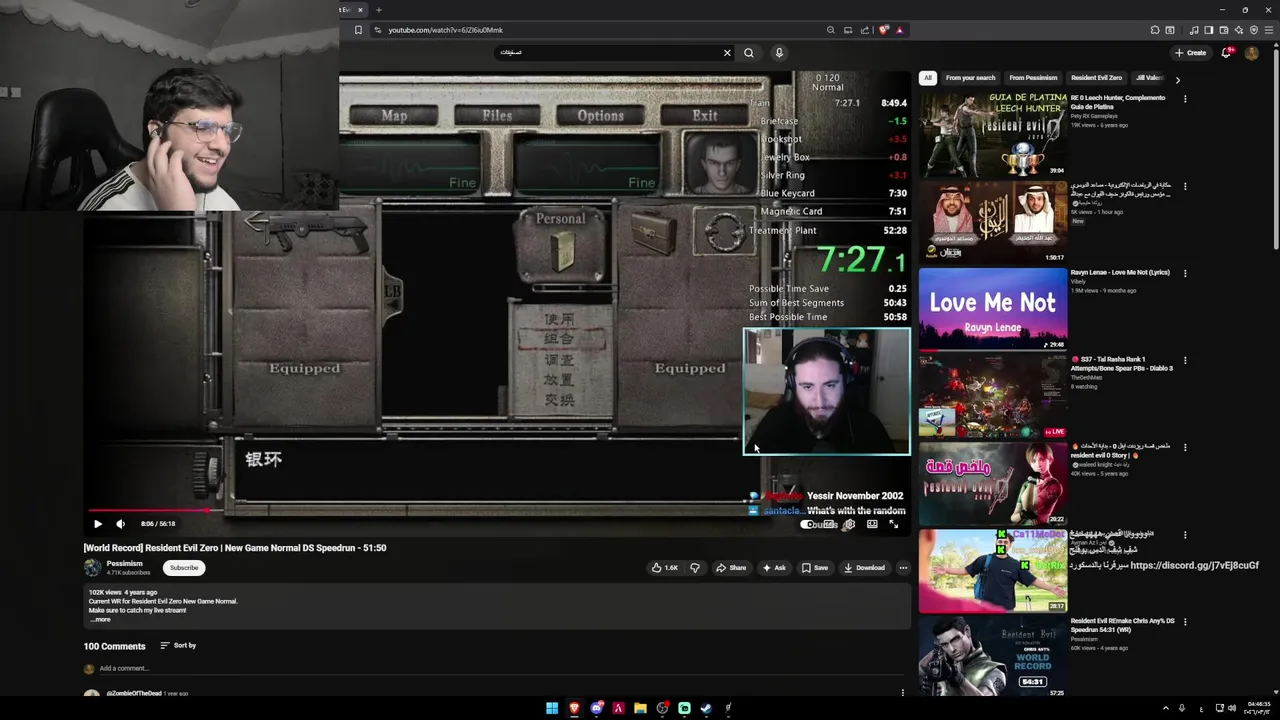Image resolution: width=1280 pixels, height=720 pixels.
Task: Show more filter chips with arrow
Action: (1177, 79)
